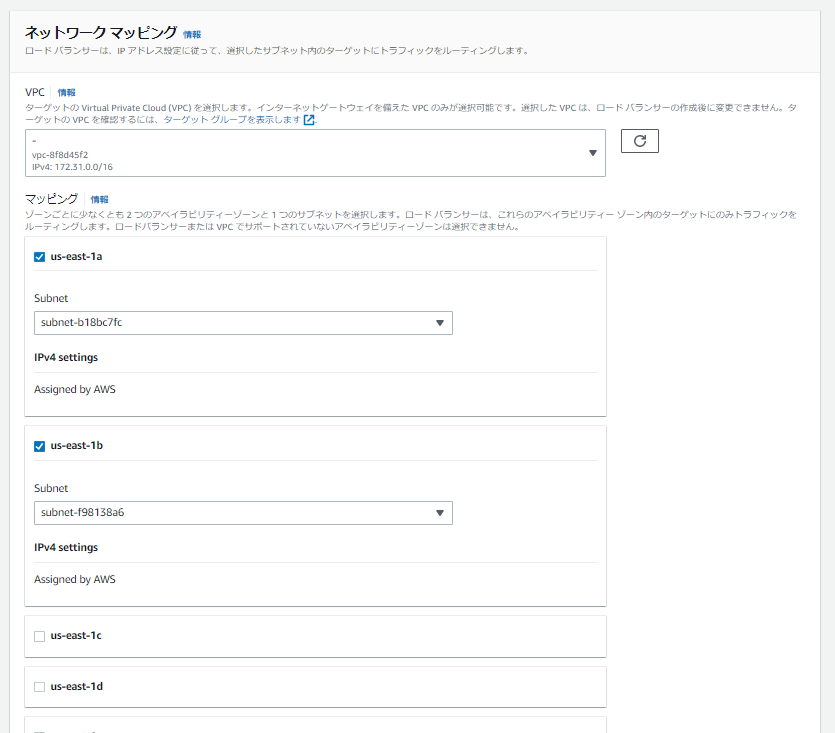Viewport: 835px width, 733px height.
Task: Enable the us-east-1d availability zone
Action: (39, 687)
